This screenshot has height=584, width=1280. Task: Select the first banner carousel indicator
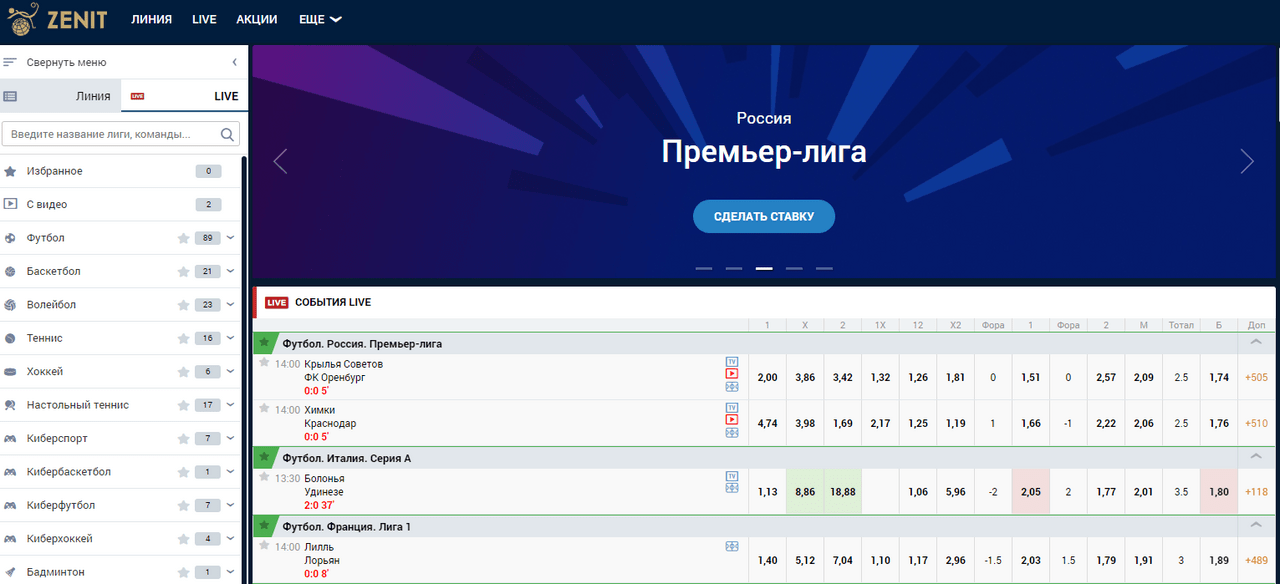click(704, 269)
